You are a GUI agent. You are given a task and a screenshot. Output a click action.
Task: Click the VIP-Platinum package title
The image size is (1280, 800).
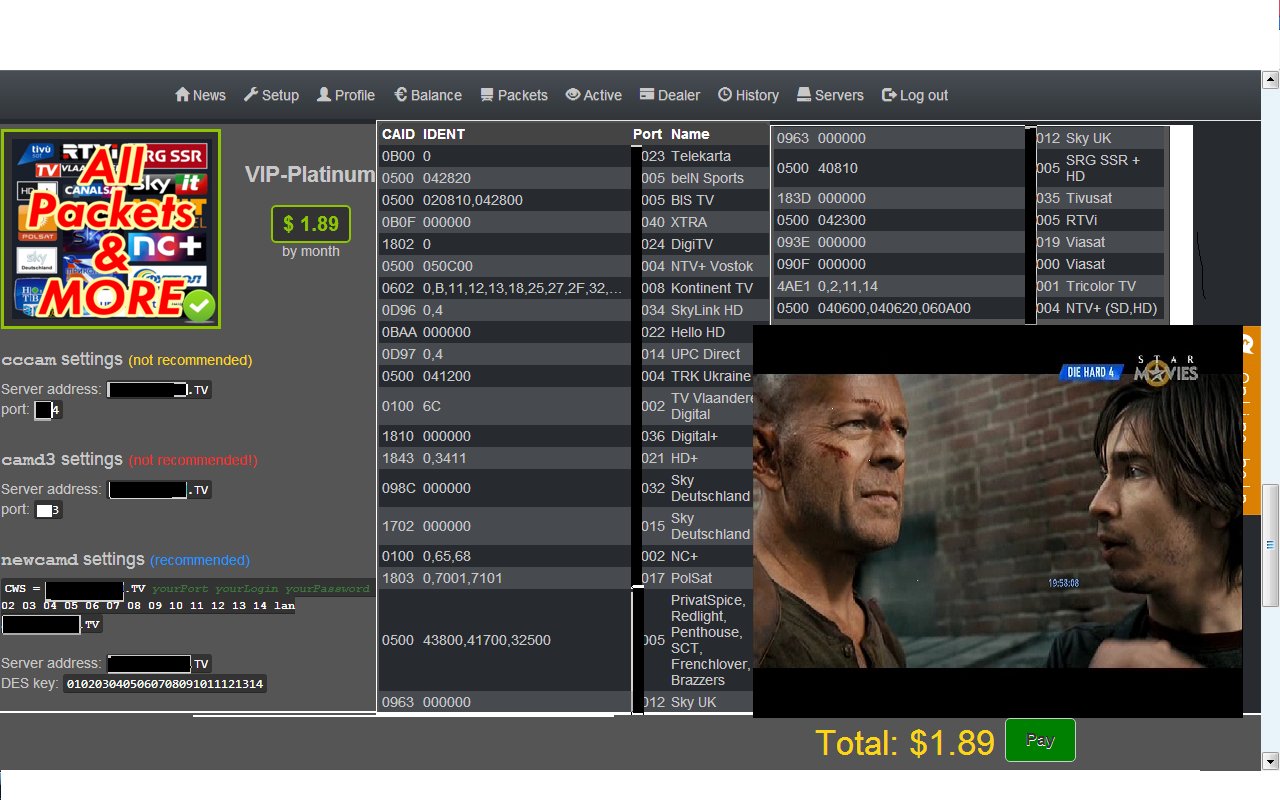tap(310, 174)
